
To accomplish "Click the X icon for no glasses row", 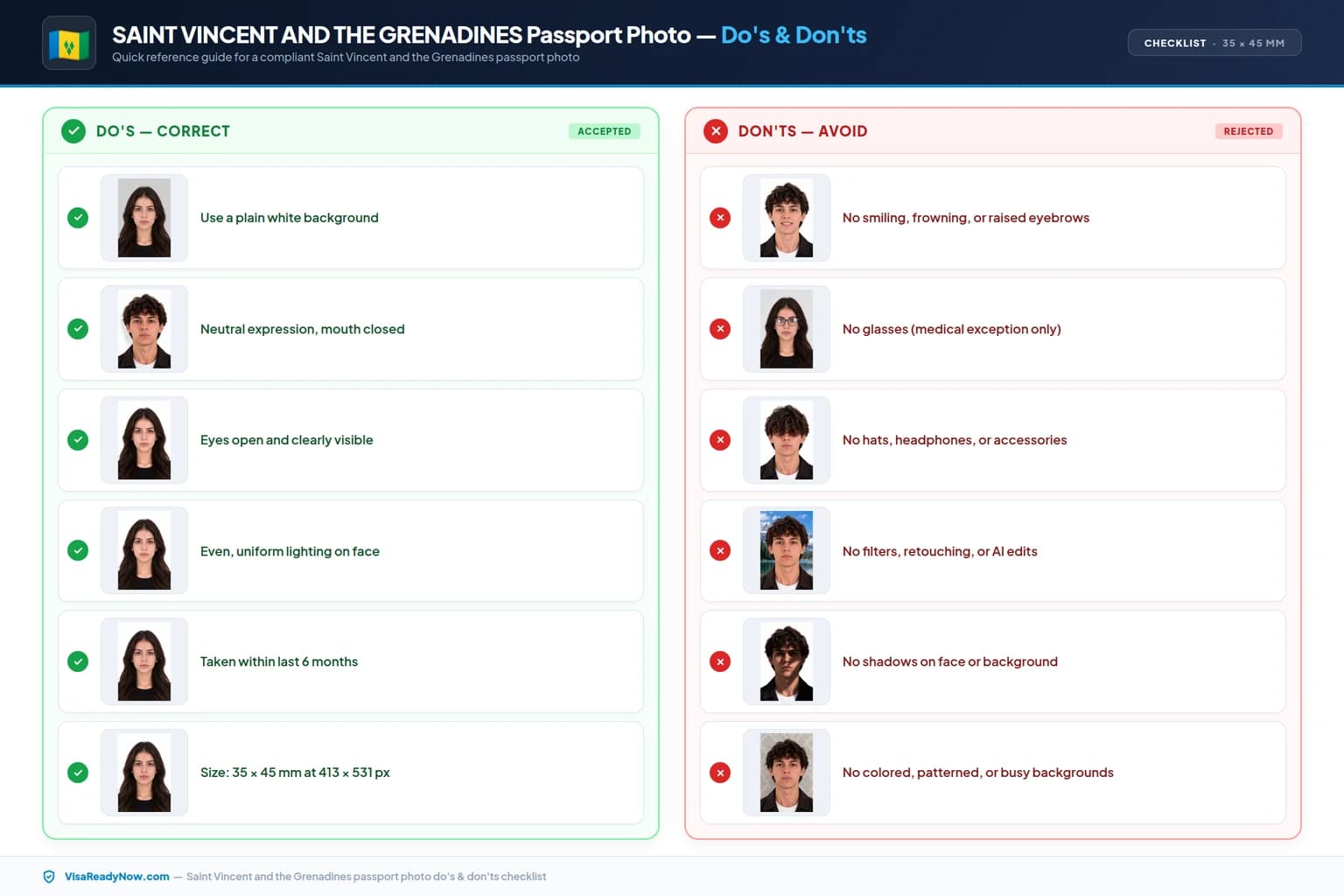I will (x=720, y=329).
